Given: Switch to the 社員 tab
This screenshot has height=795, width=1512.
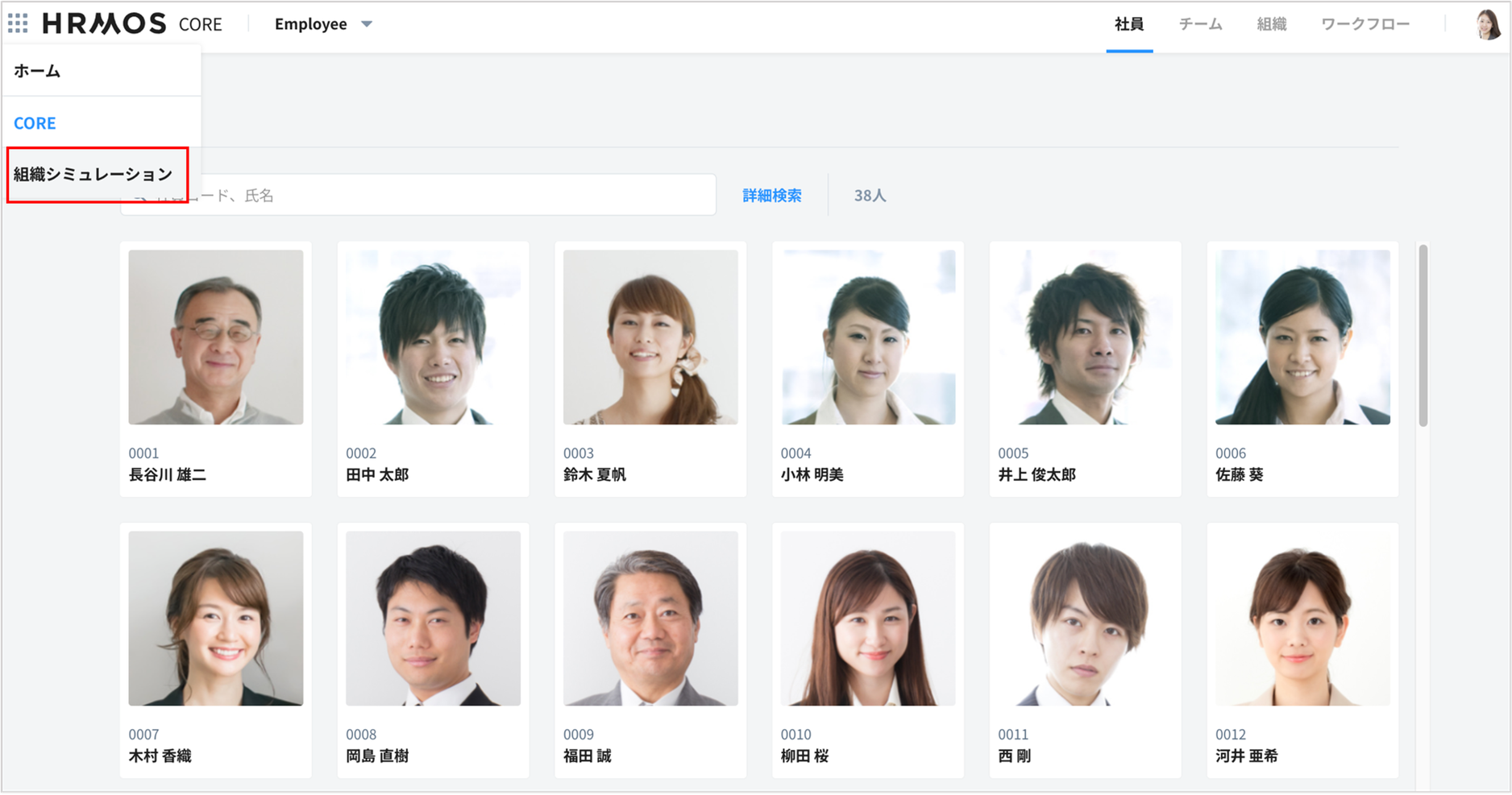Looking at the screenshot, I should (1128, 24).
